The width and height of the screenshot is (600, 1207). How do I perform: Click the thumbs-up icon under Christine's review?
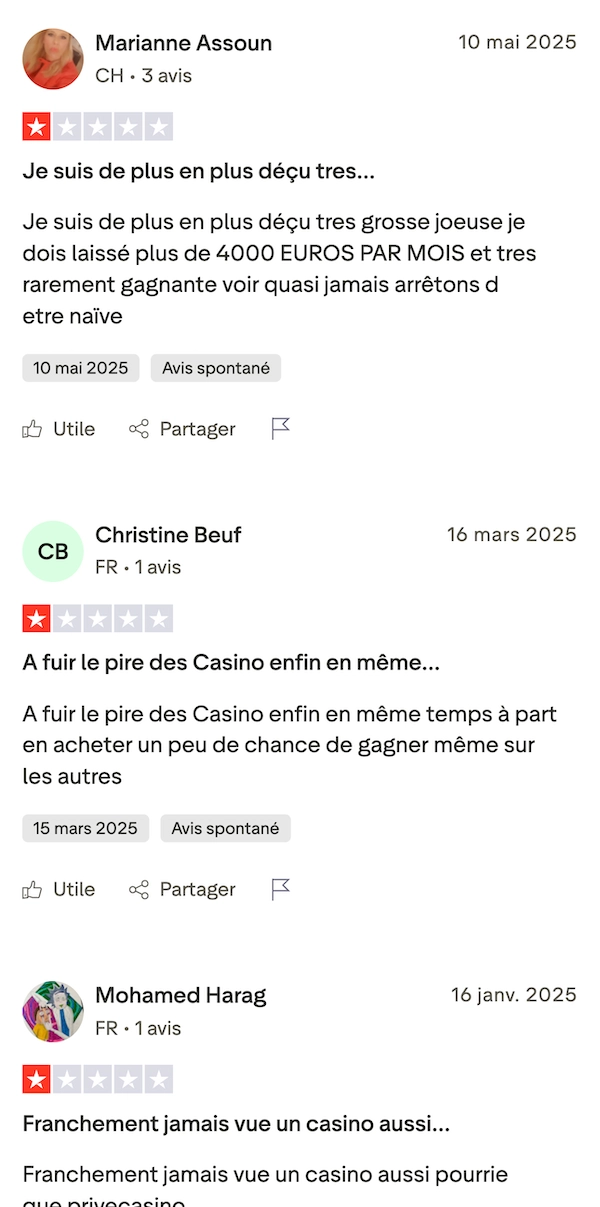(31, 888)
